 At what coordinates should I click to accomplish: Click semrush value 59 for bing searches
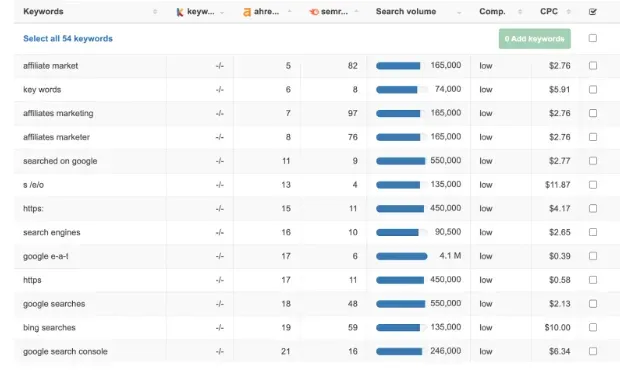tap(353, 327)
